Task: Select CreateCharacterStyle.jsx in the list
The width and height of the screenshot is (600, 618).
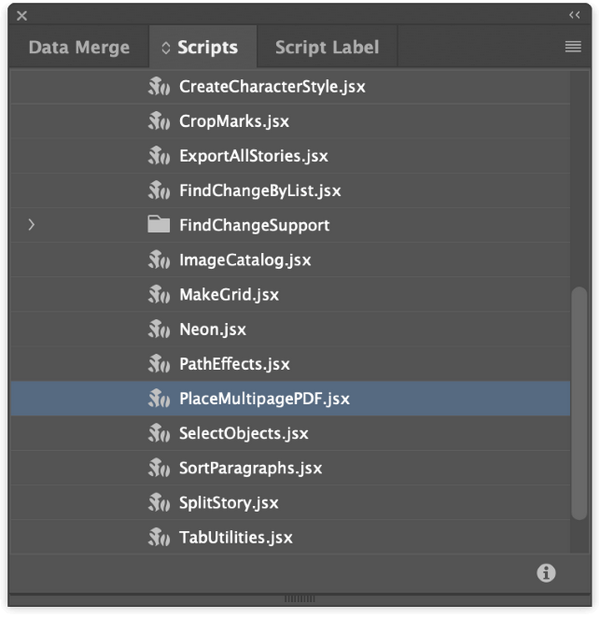Action: tap(272, 87)
